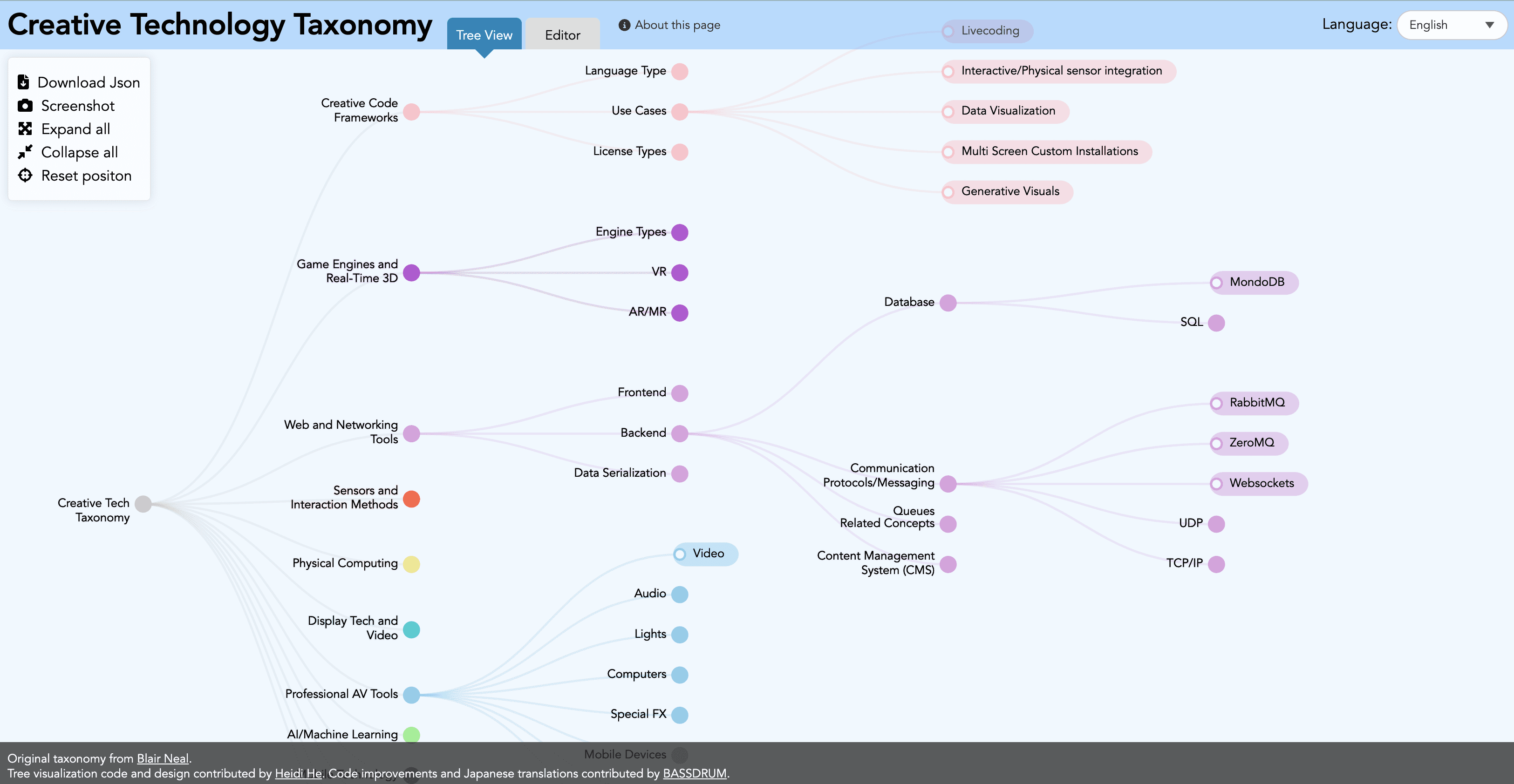Open the Blair Neal link
The image size is (1514, 784).
pyautogui.click(x=163, y=758)
